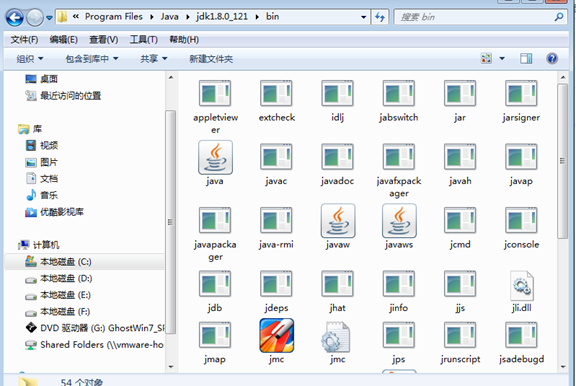The image size is (576, 386).
Task: Select the jcmd file icon
Action: tap(460, 220)
